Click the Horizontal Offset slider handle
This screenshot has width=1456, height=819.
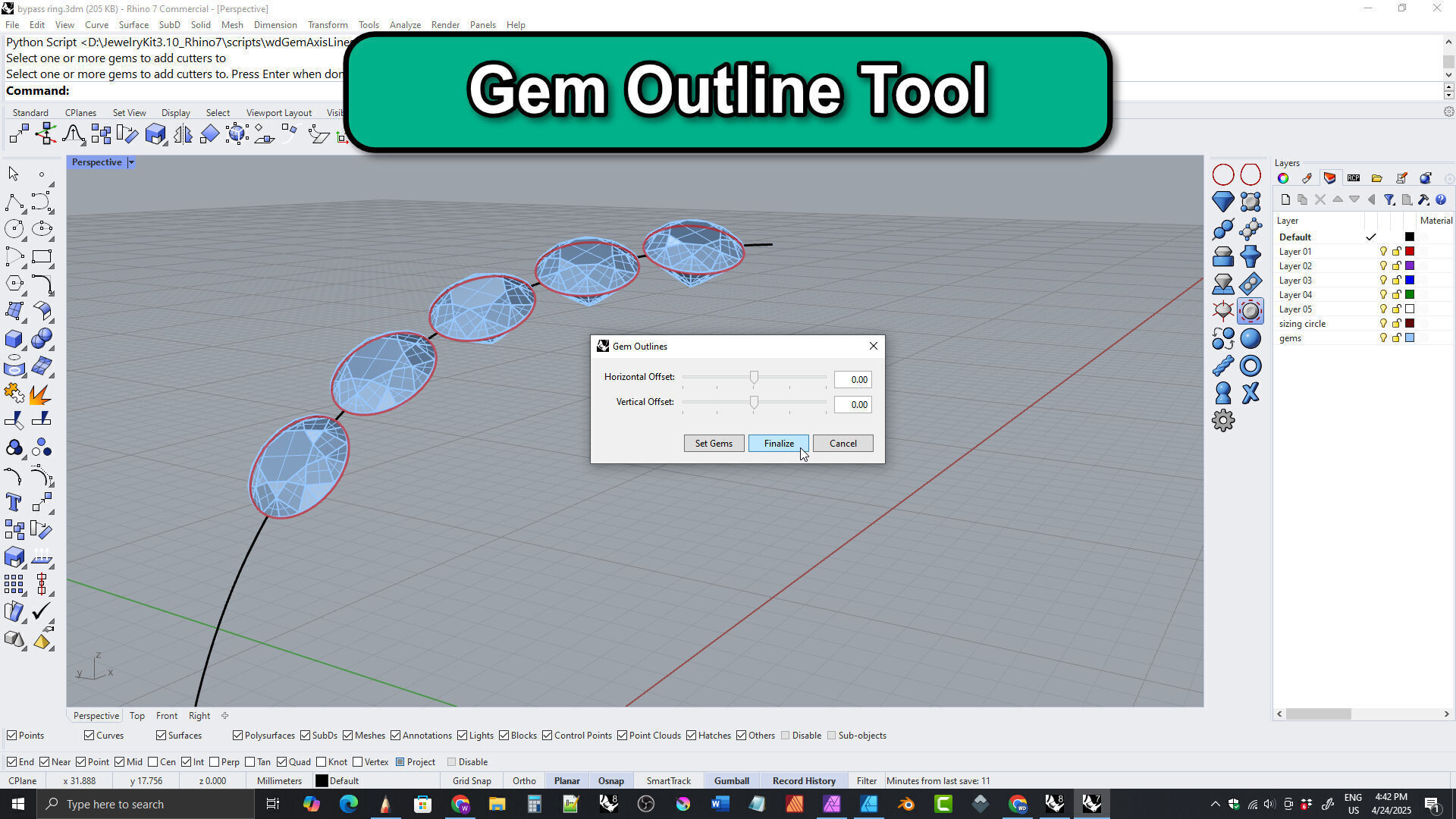coord(754,378)
